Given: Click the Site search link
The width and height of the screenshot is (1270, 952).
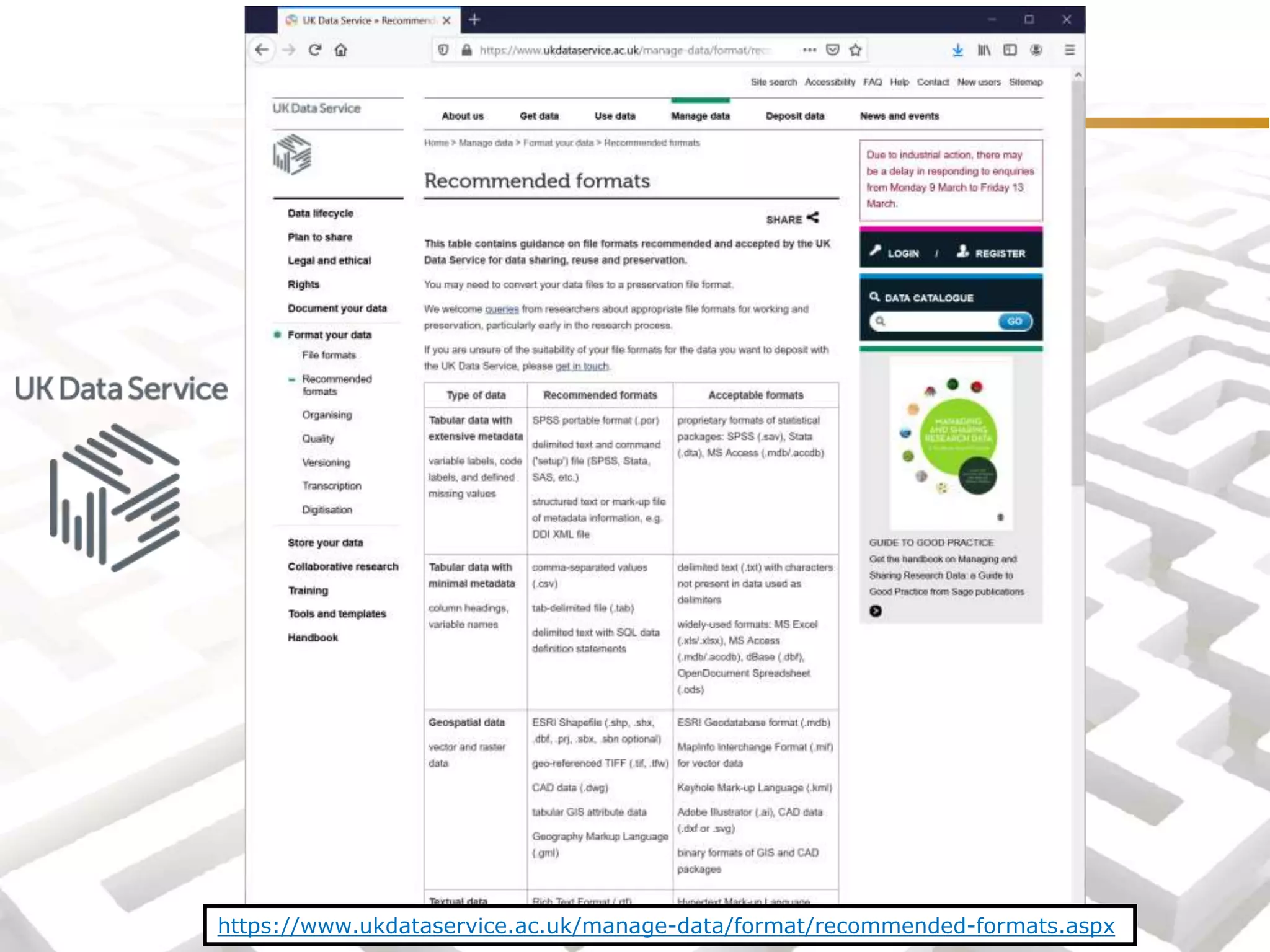Looking at the screenshot, I should 773,82.
